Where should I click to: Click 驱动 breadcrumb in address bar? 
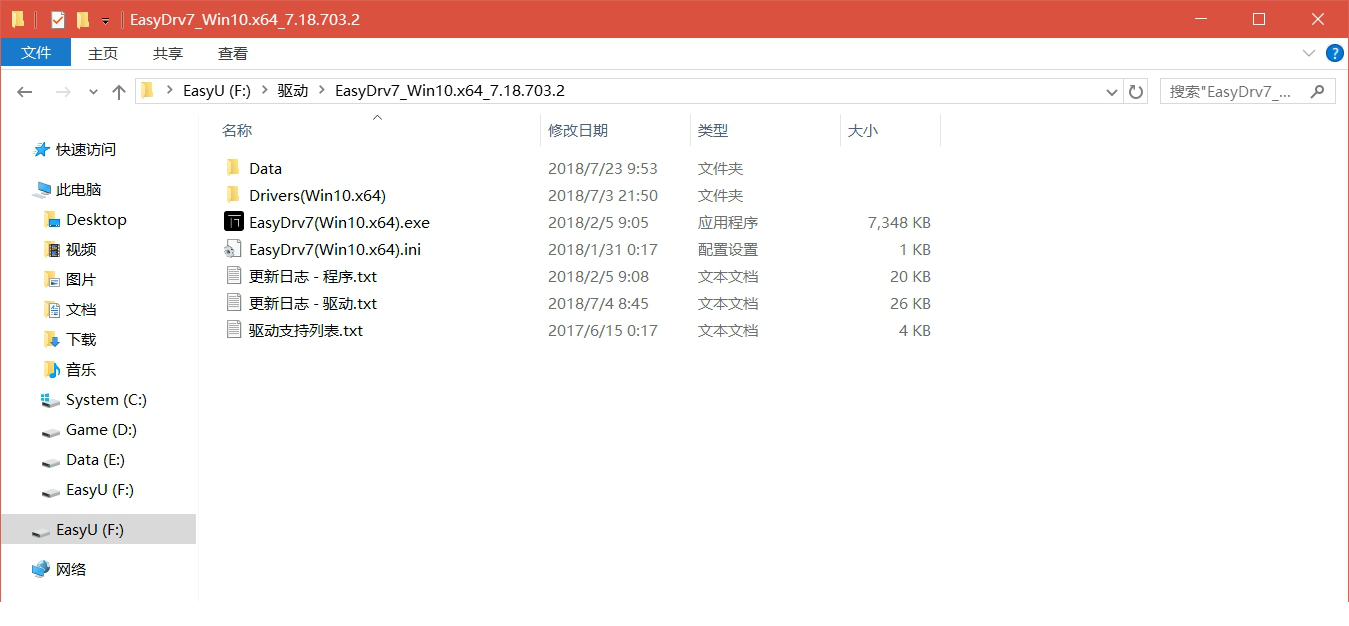coord(293,90)
